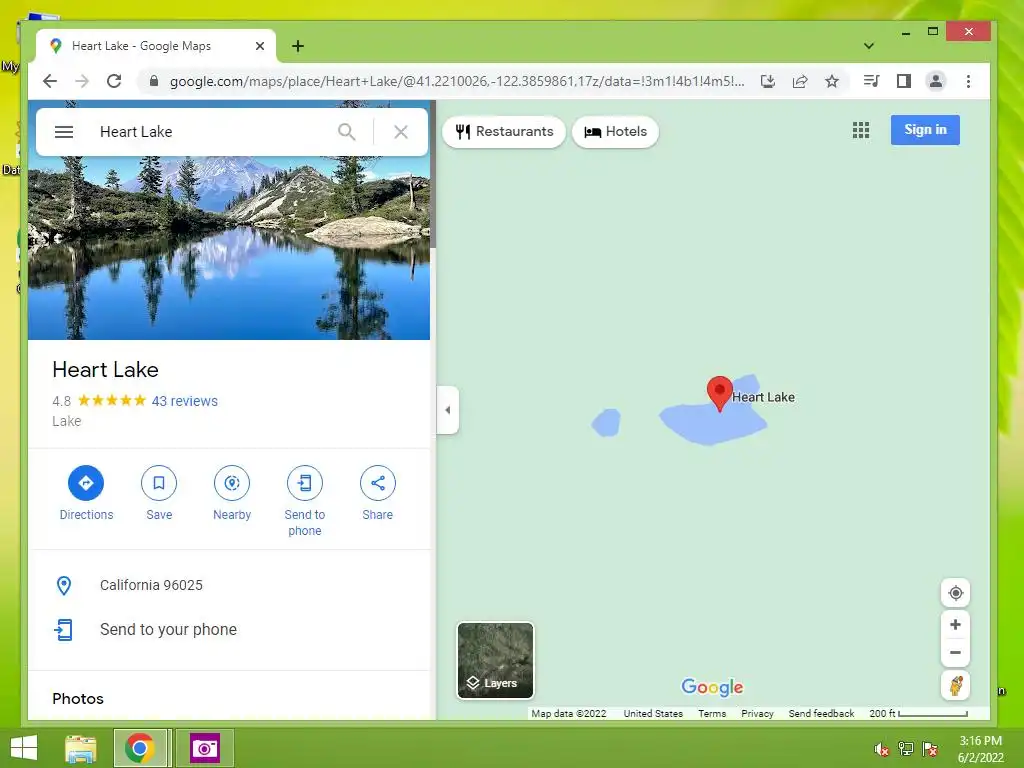This screenshot has width=1024, height=768.
Task: Zoom out on the map
Action: pos(955,653)
